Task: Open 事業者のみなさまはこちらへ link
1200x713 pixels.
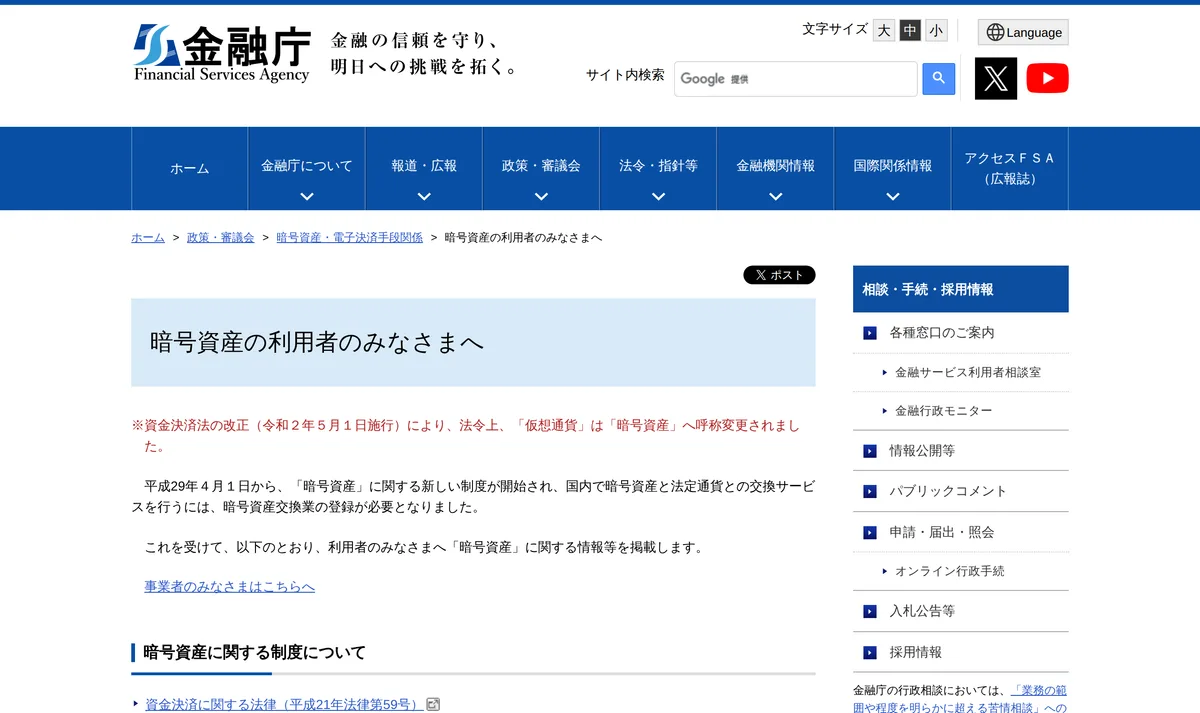Action: tap(229, 587)
